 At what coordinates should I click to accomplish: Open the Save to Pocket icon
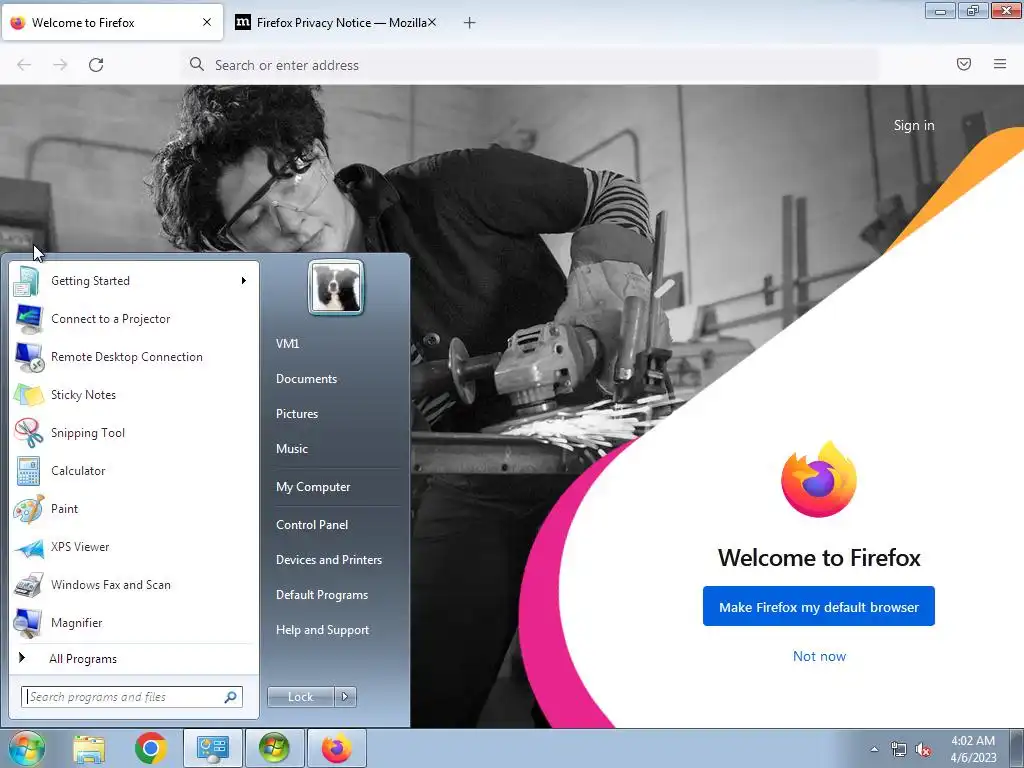coord(964,64)
